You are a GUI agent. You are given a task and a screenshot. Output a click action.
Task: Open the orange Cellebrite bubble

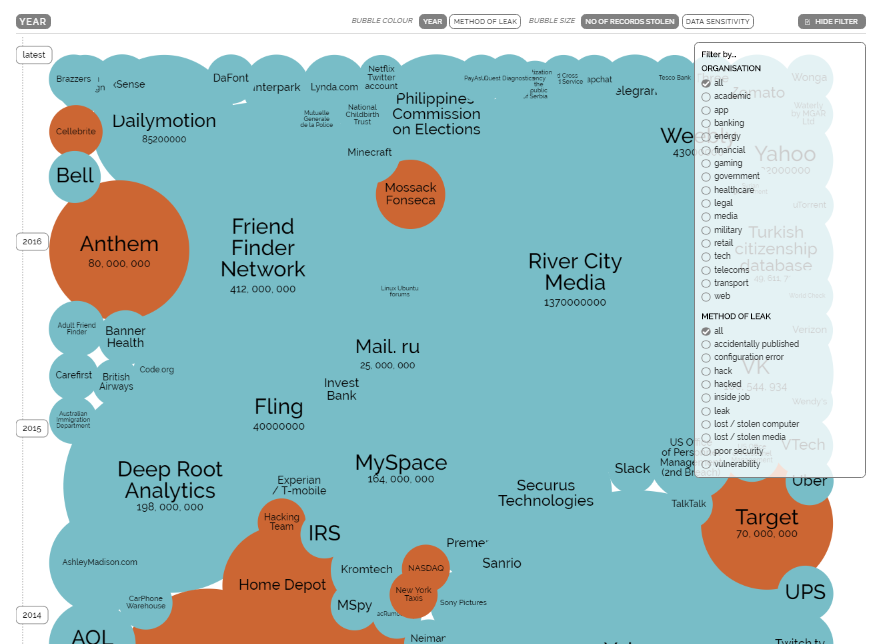click(76, 132)
